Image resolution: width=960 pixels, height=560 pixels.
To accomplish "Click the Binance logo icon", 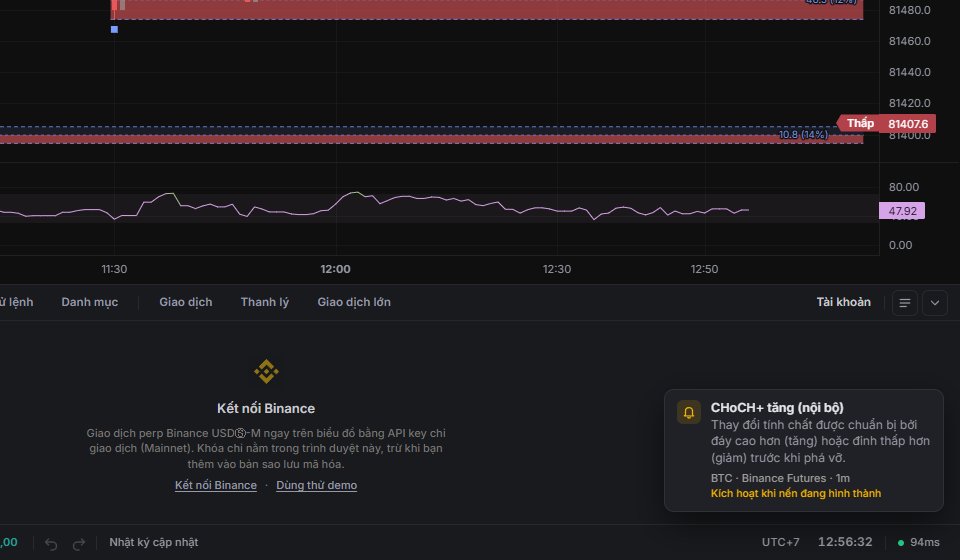I will point(266,371).
